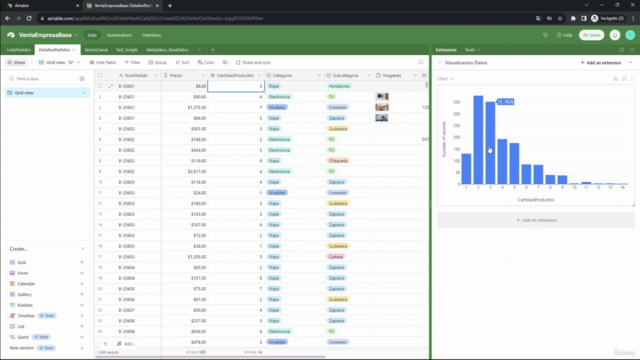Click Add an extension in header
The width and height of the screenshot is (640, 360).
click(x=600, y=63)
